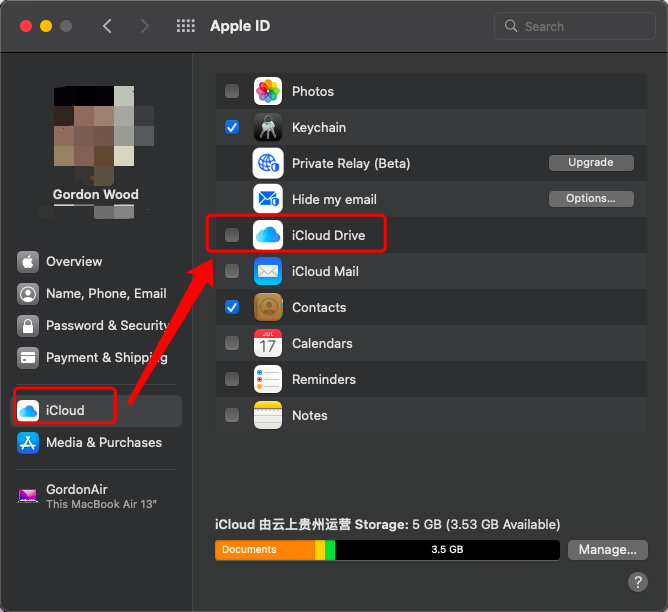Click the Reminders row label
This screenshot has width=668, height=612.
coord(324,379)
